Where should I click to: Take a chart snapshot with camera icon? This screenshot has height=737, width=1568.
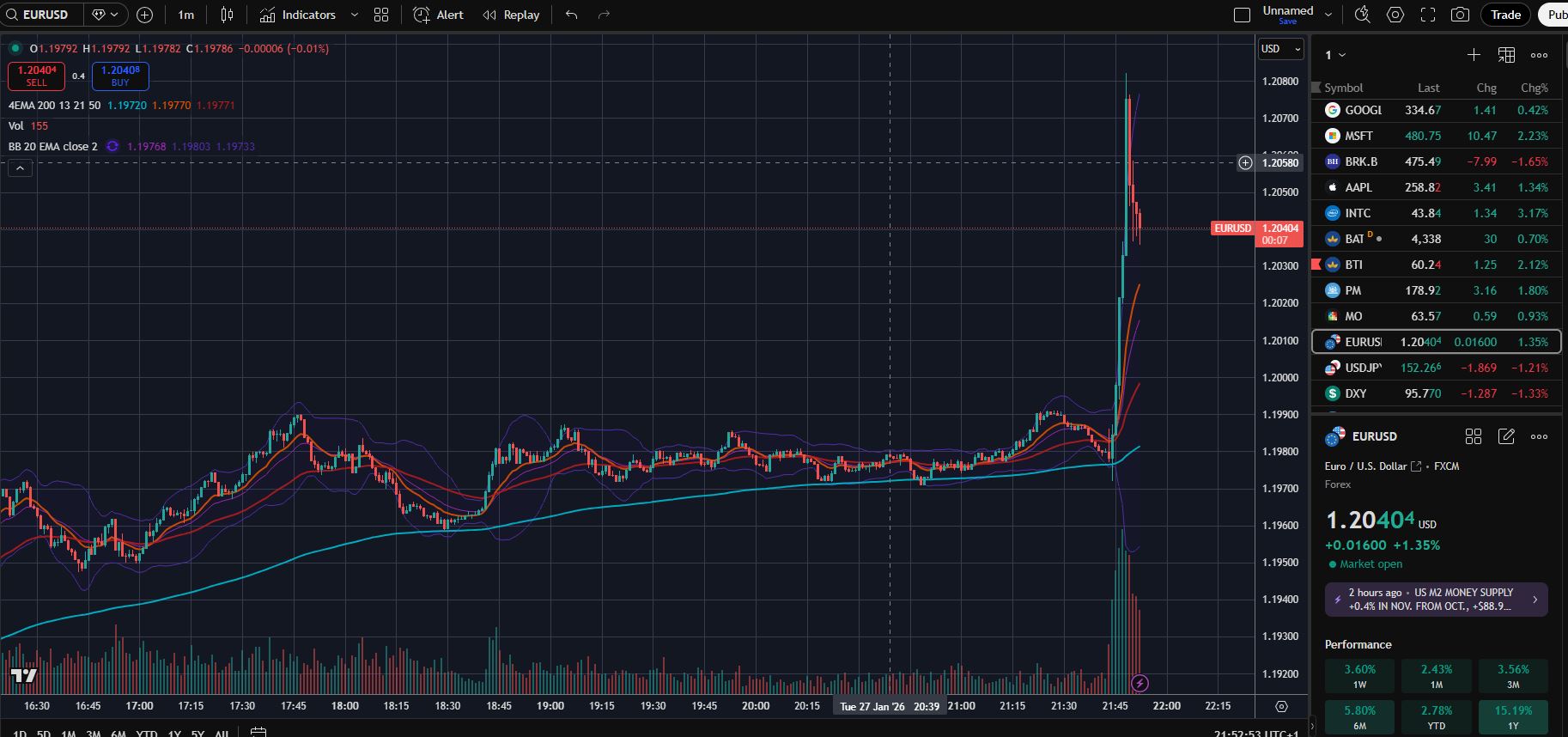pos(1460,15)
